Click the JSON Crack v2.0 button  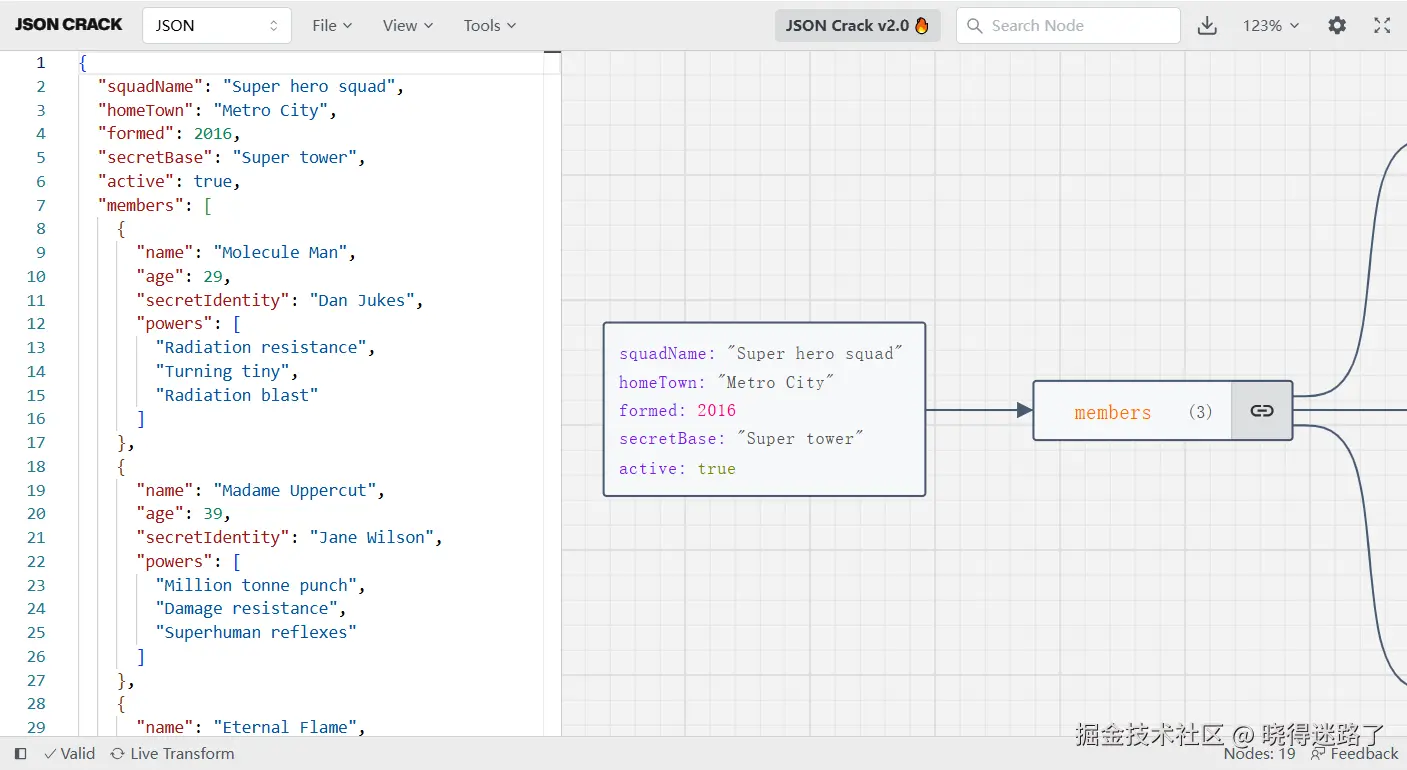point(857,26)
